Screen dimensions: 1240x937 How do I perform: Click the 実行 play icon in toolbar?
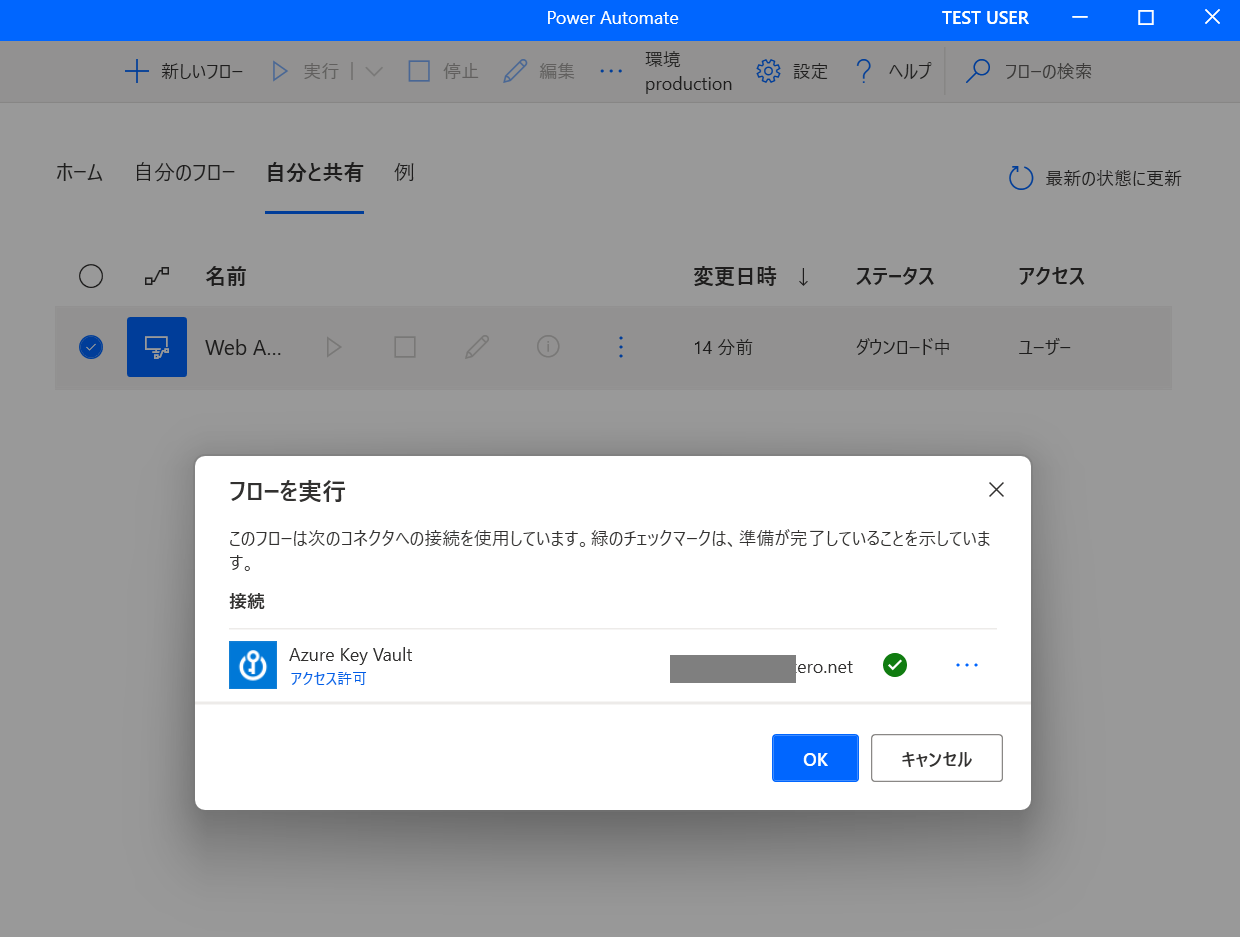[x=281, y=71]
